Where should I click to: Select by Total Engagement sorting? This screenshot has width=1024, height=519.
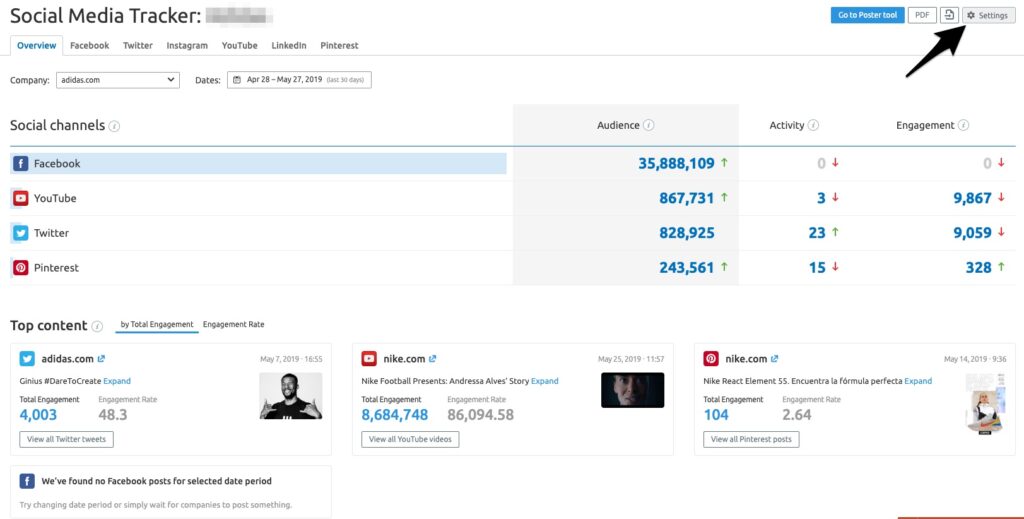(x=157, y=325)
